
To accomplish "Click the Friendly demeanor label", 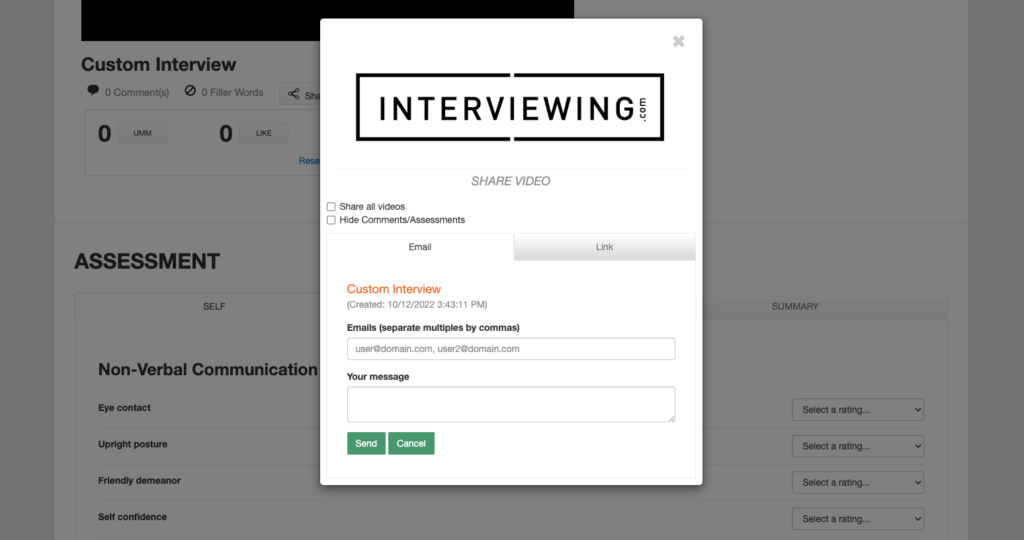I will tap(139, 481).
